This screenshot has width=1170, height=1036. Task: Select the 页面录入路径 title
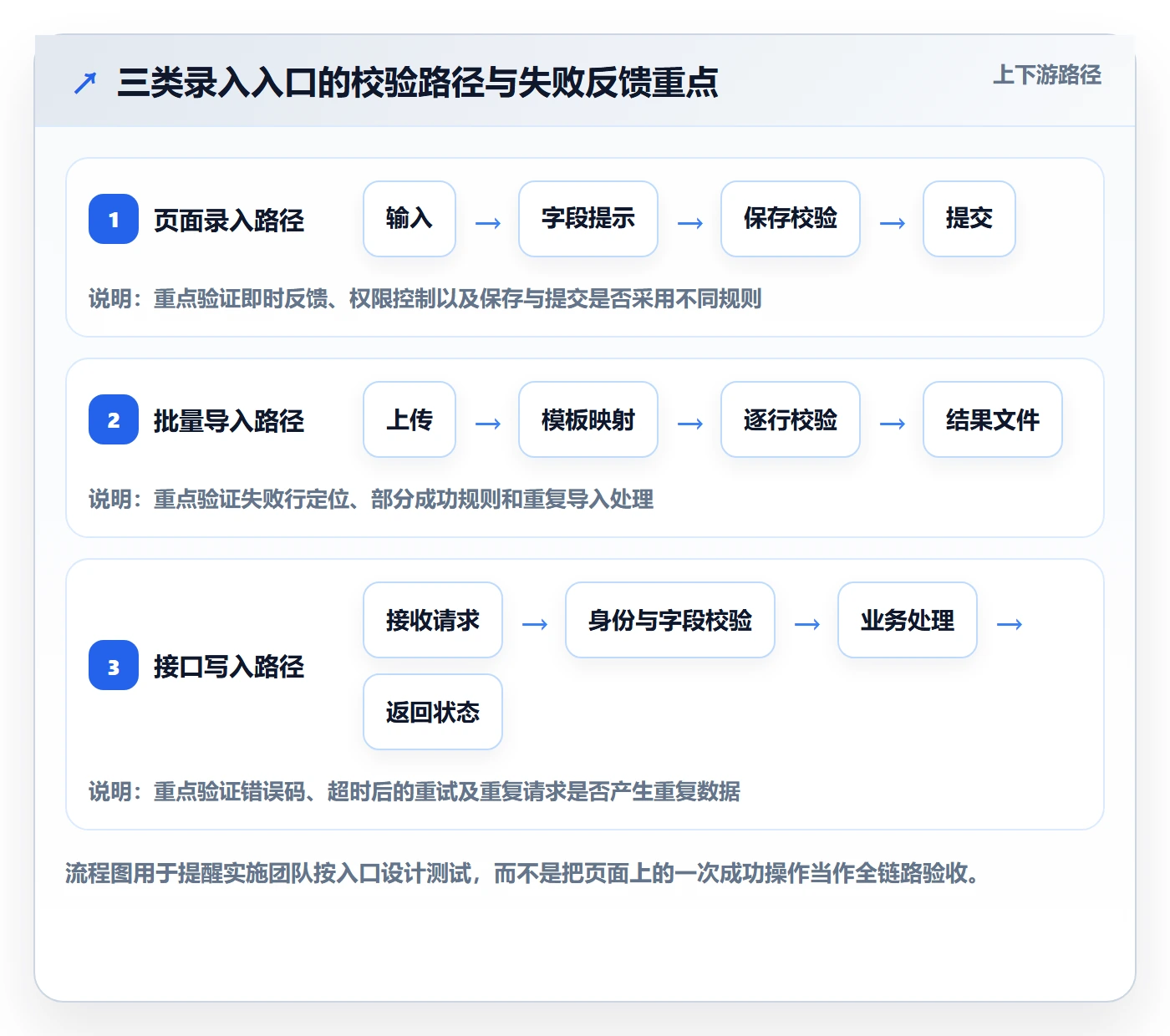point(229,220)
